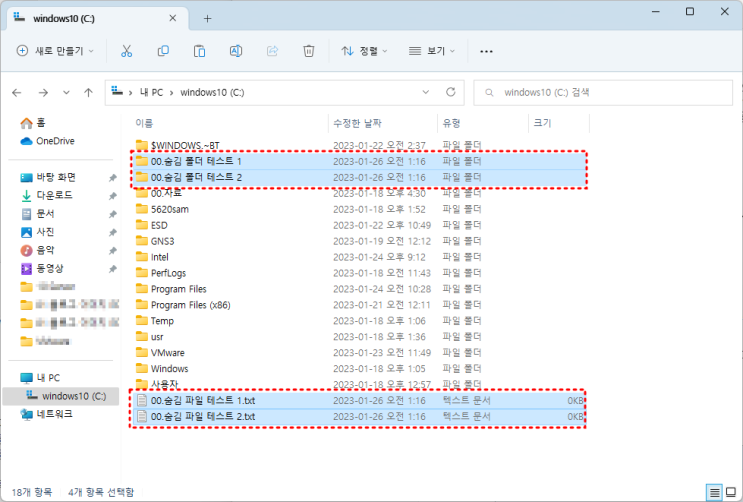Select windows10 (C:) in navigation pane
Screen dimensions: 743x502
pos(61,396)
